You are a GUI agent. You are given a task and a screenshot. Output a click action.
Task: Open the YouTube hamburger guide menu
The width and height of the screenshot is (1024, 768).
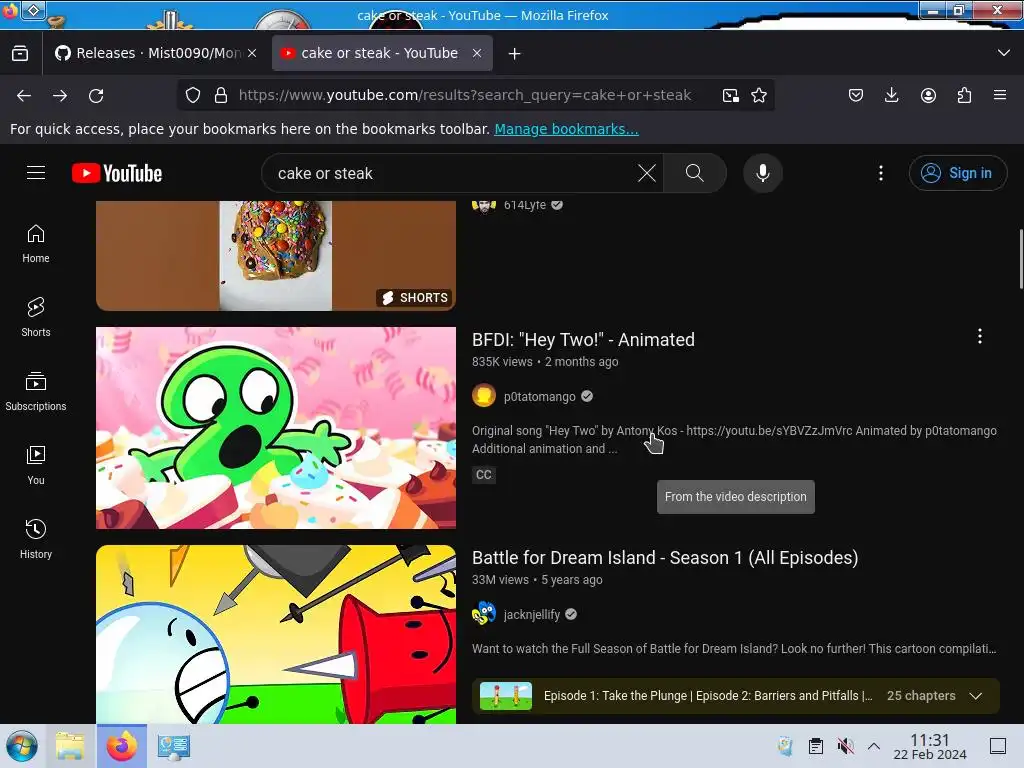pos(36,173)
